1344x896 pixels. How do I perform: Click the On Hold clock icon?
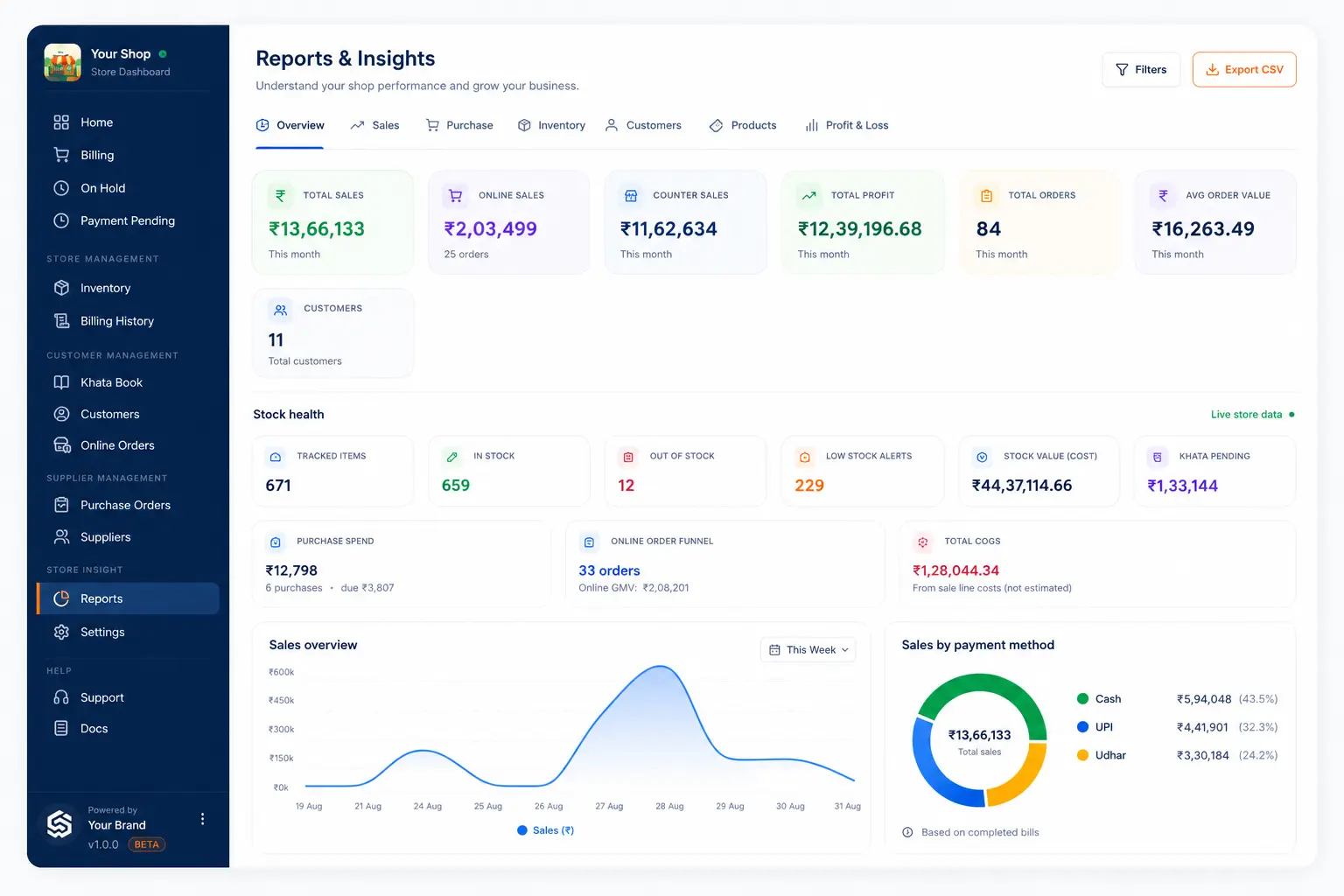pyautogui.click(x=61, y=188)
